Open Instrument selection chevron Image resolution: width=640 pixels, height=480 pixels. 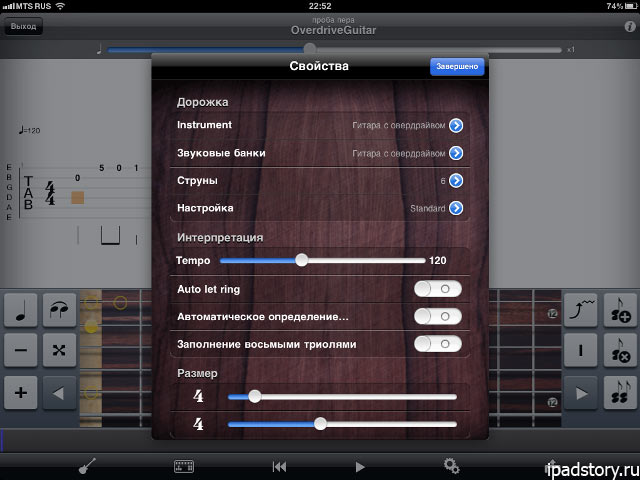[x=456, y=125]
